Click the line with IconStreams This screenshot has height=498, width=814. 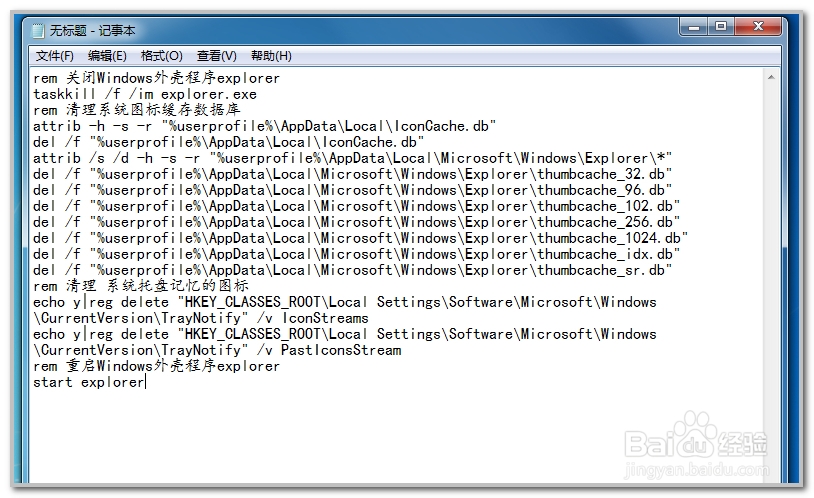345,310
